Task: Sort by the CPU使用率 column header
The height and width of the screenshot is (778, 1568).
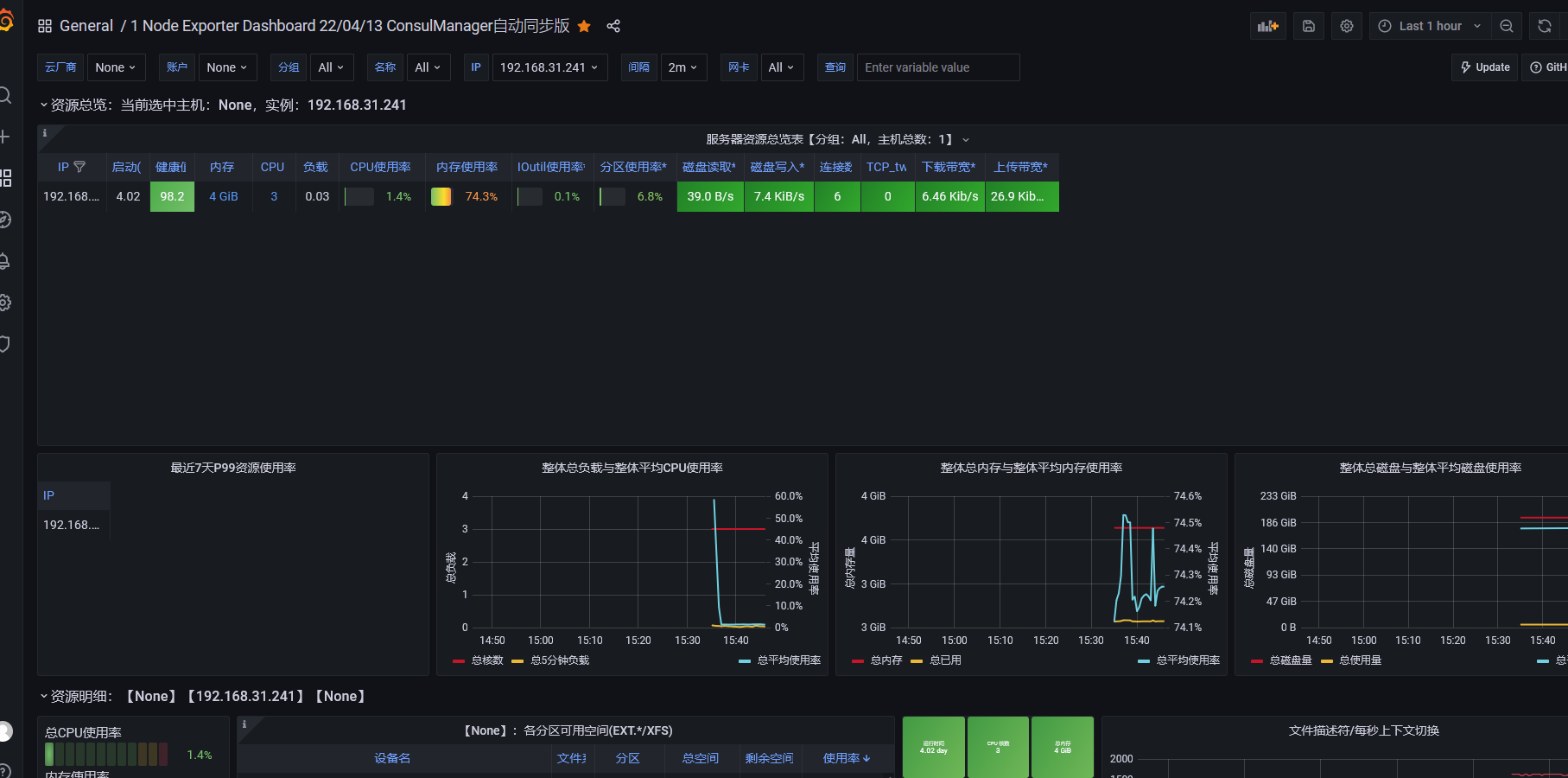Action: point(380,167)
